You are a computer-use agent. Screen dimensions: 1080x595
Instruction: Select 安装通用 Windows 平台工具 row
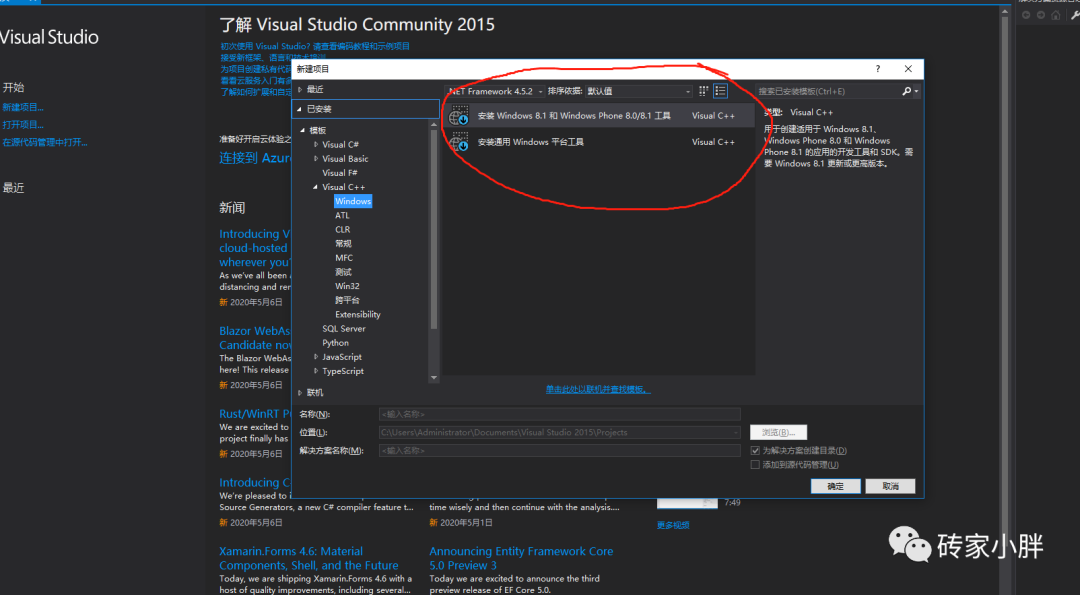(599, 142)
